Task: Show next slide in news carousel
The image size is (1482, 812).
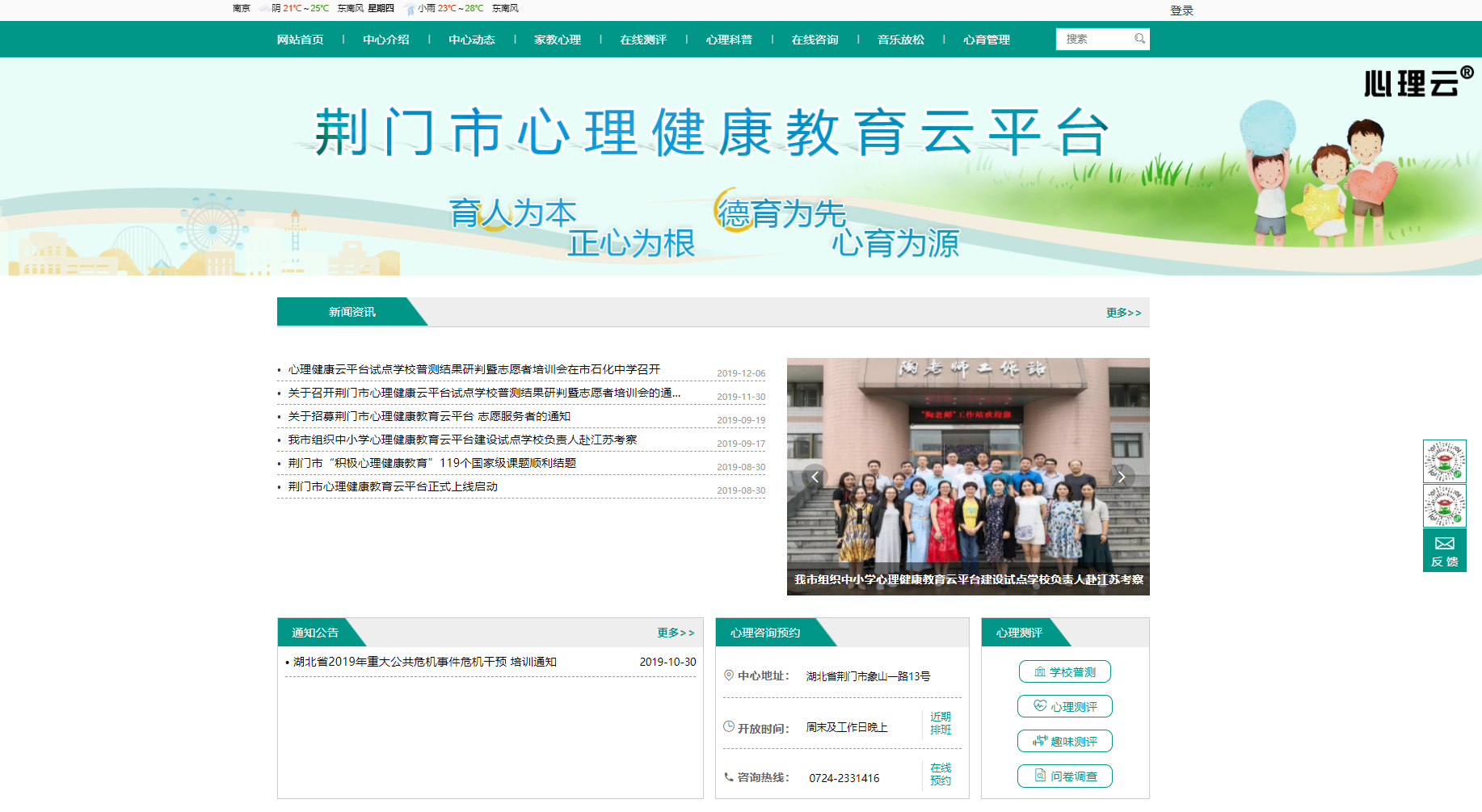Action: 1122,477
